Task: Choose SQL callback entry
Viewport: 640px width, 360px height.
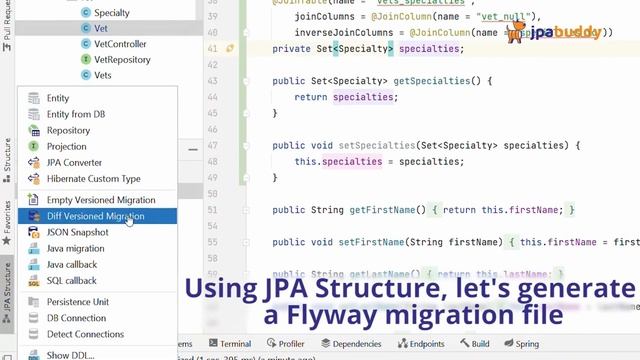Action: click(98, 280)
